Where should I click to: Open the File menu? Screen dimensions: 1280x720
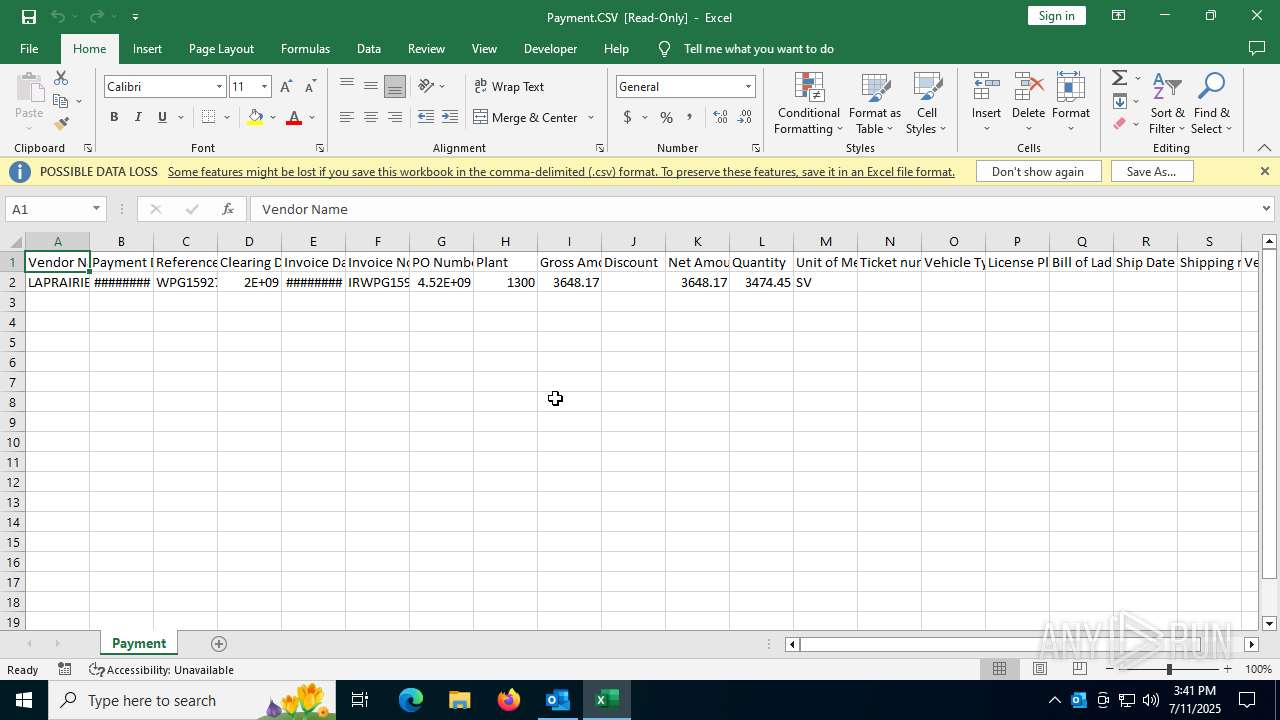click(x=29, y=49)
